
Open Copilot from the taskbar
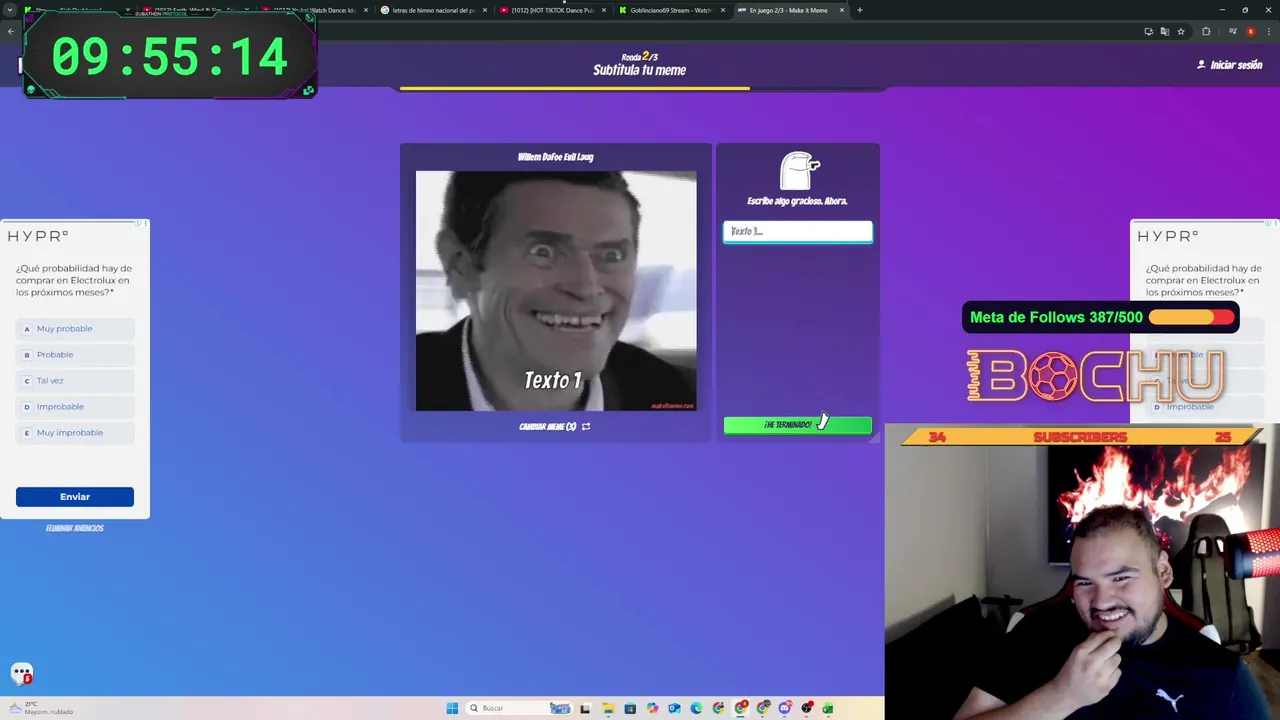click(x=652, y=708)
